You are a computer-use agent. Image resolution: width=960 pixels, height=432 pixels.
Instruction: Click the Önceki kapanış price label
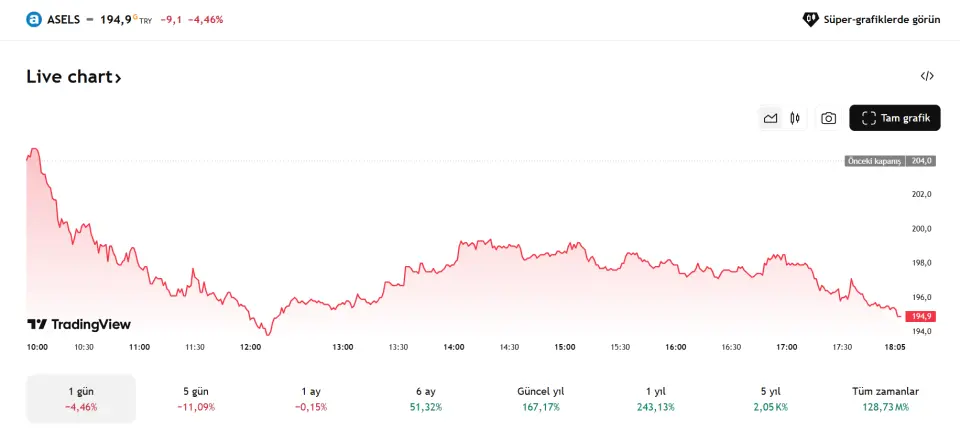[875, 160]
